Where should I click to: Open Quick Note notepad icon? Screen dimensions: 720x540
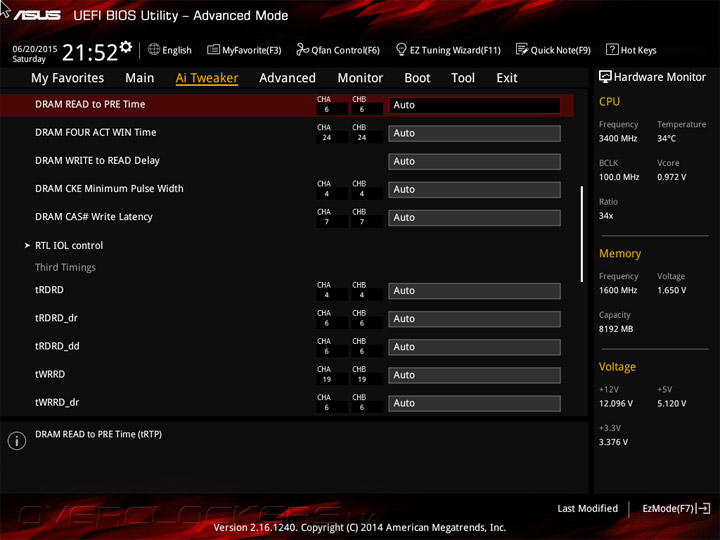pyautogui.click(x=522, y=49)
